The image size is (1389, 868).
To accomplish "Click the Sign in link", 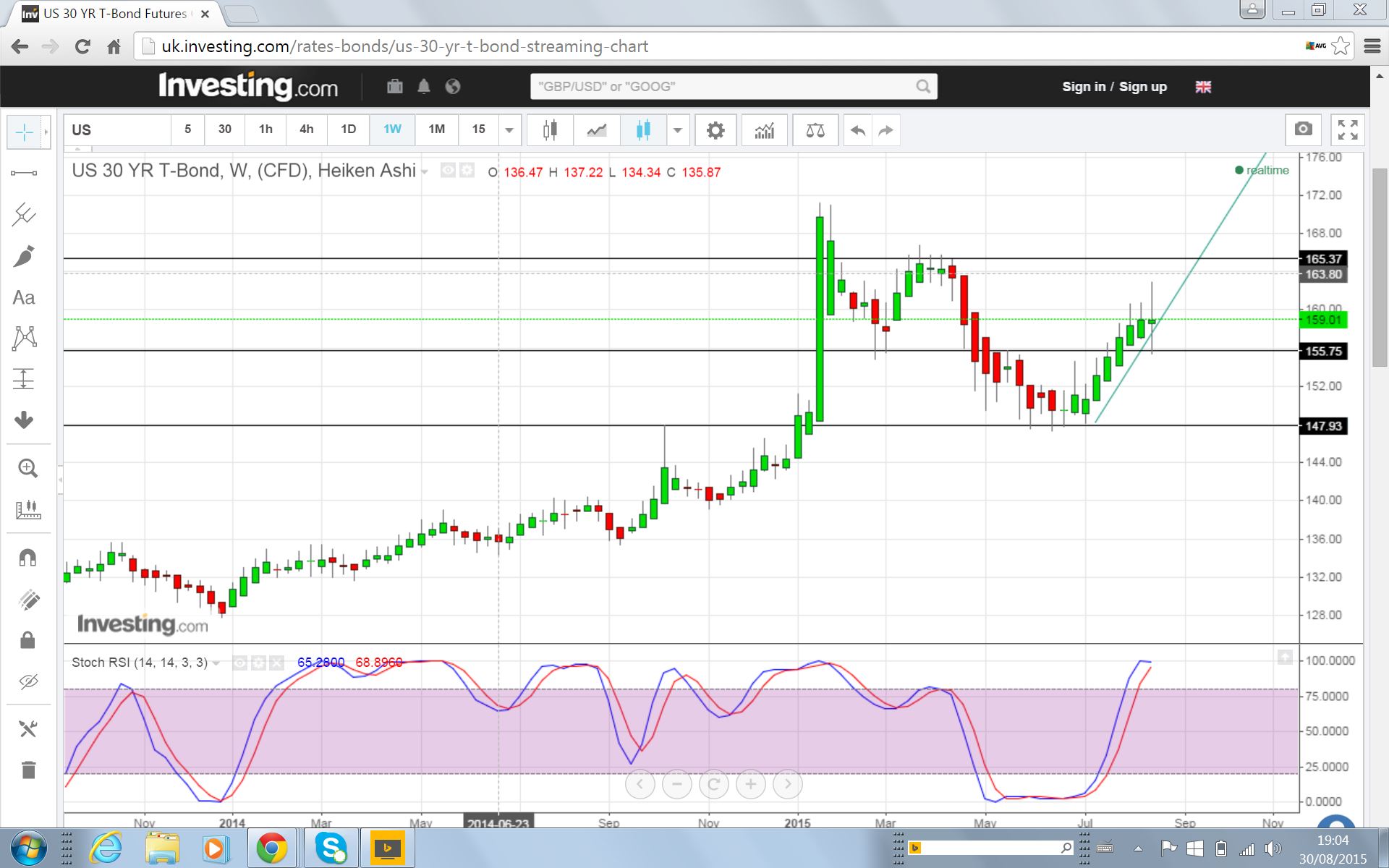I will [1084, 87].
